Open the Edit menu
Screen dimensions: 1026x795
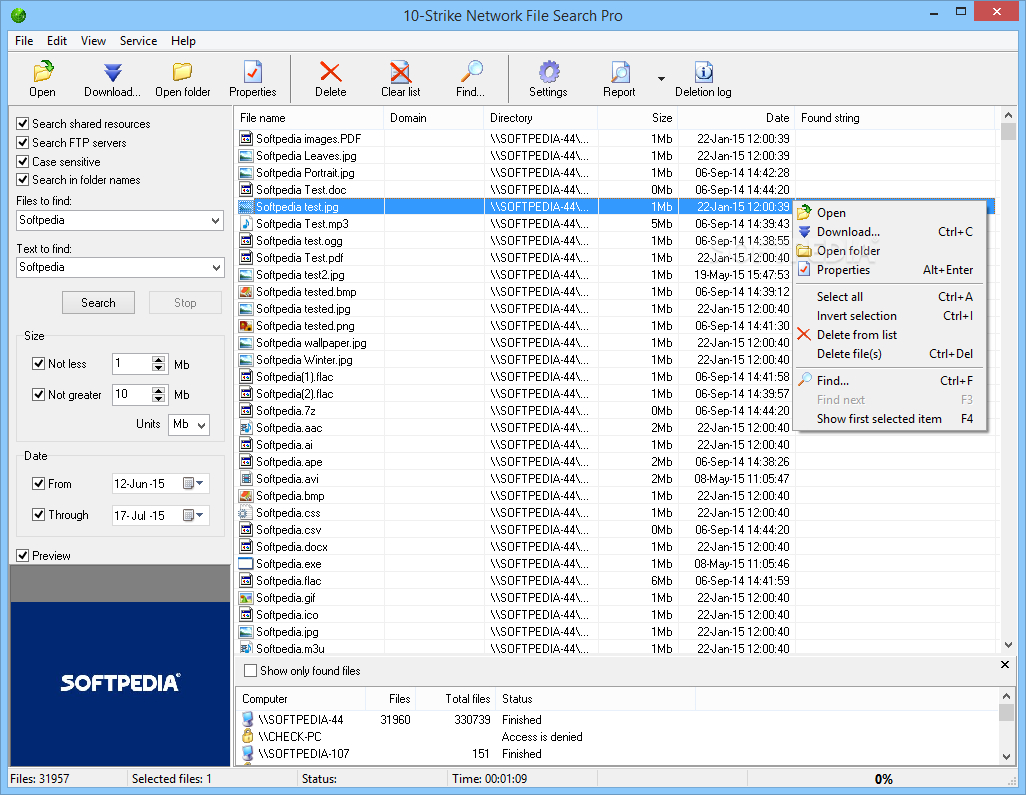click(57, 41)
